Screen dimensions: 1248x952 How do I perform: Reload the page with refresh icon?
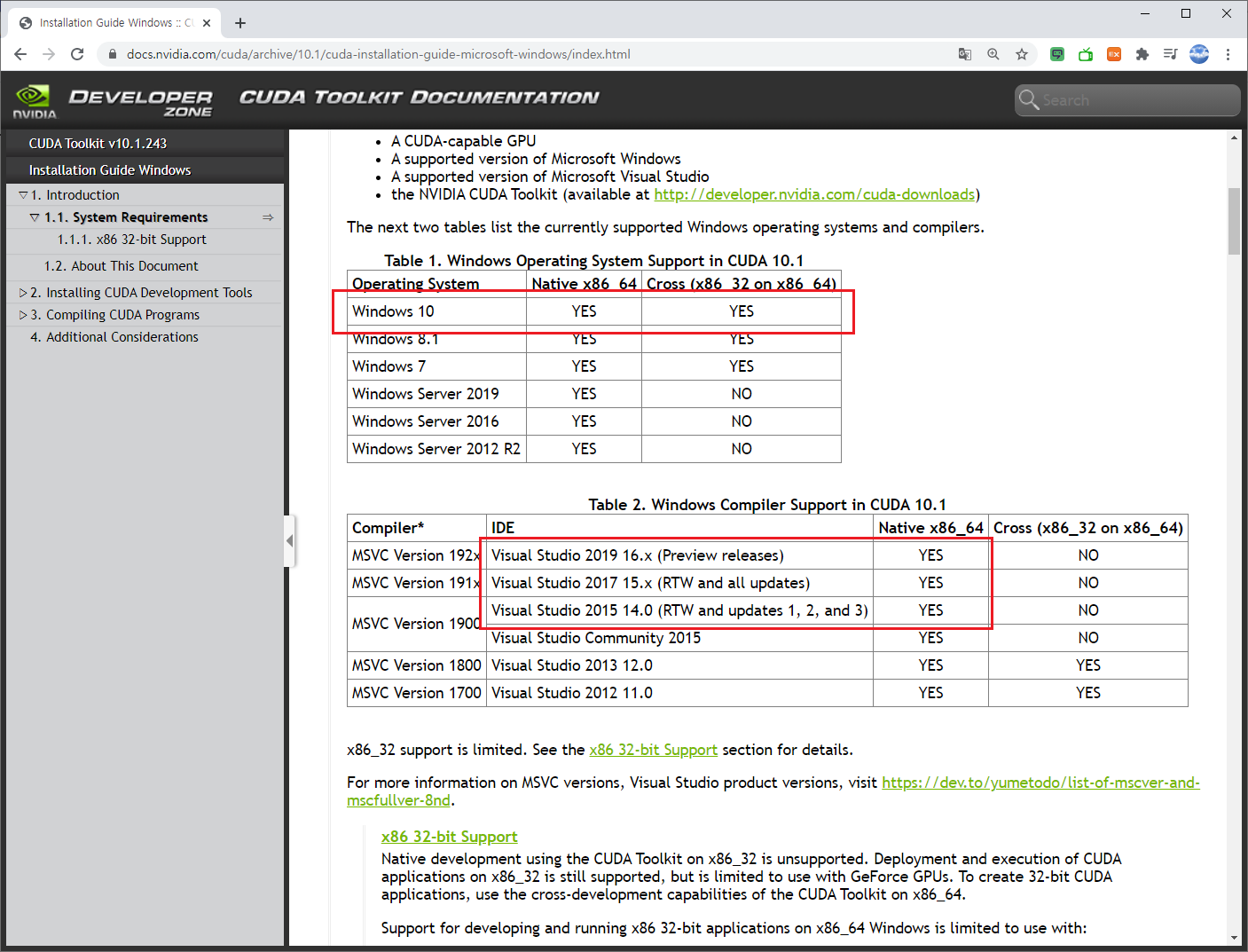click(x=77, y=54)
